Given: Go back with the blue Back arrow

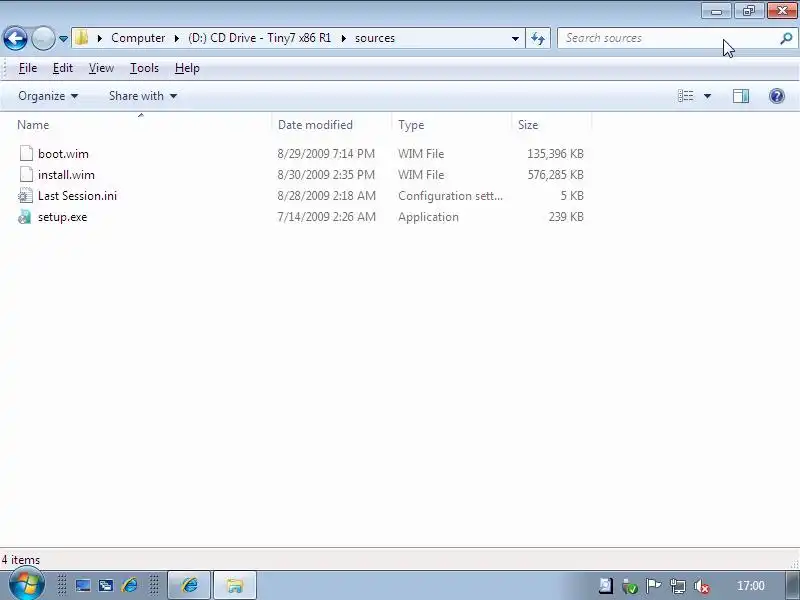Looking at the screenshot, I should click(x=15, y=38).
